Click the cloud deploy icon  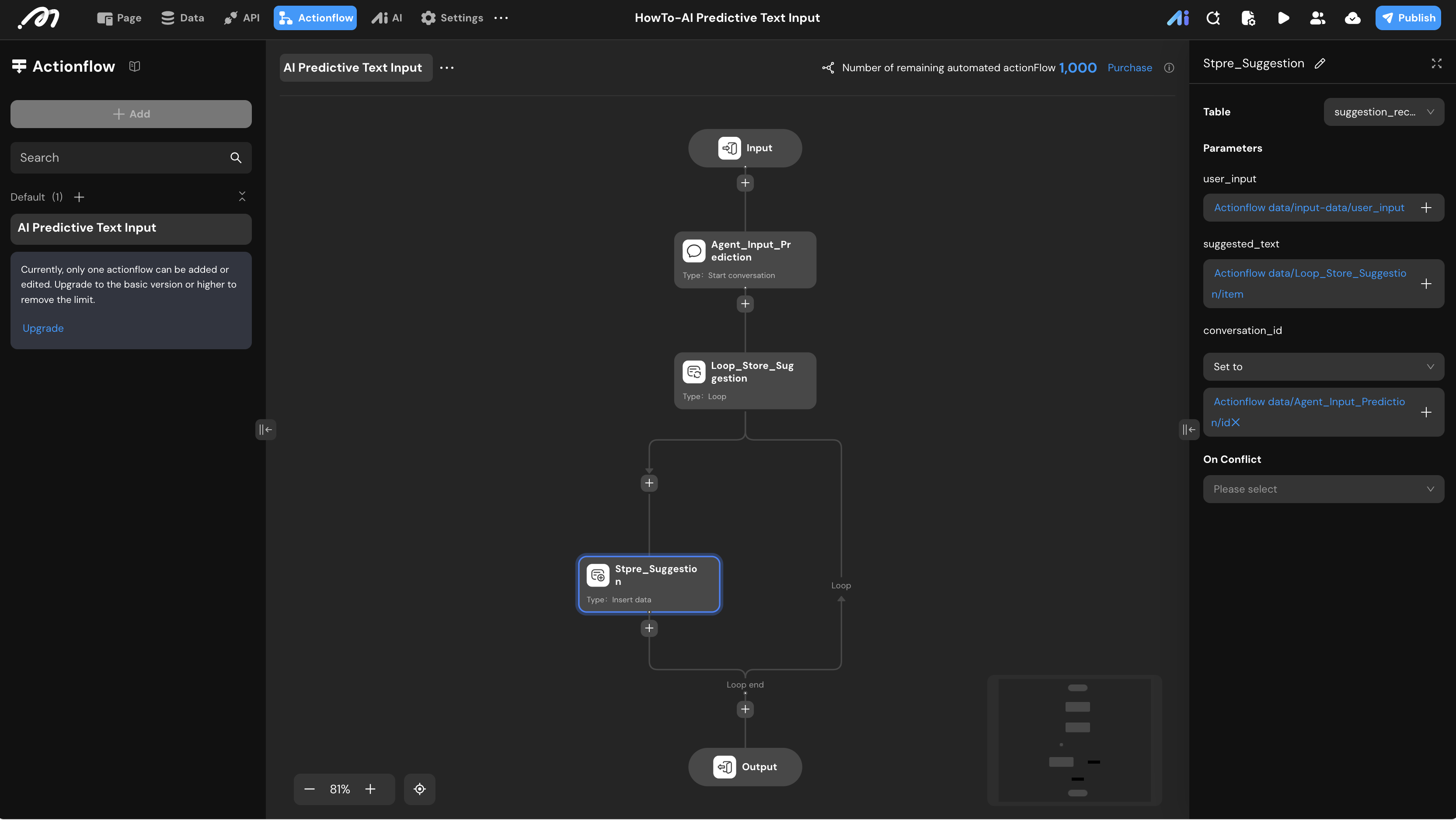[x=1352, y=18]
